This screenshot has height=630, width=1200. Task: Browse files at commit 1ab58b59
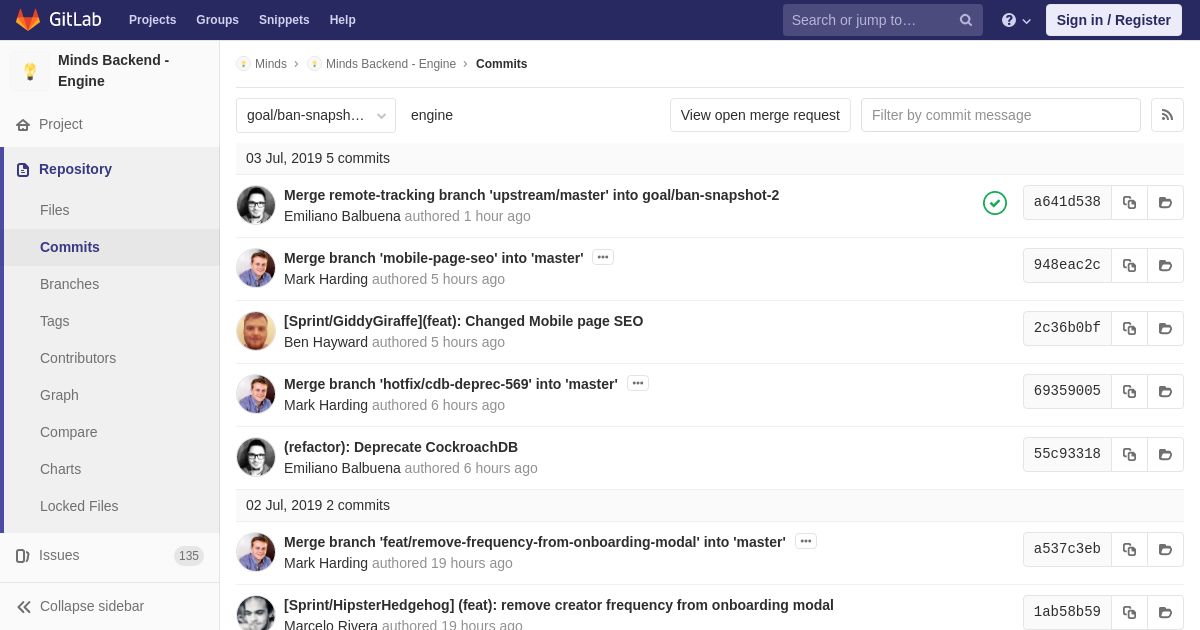click(1165, 612)
